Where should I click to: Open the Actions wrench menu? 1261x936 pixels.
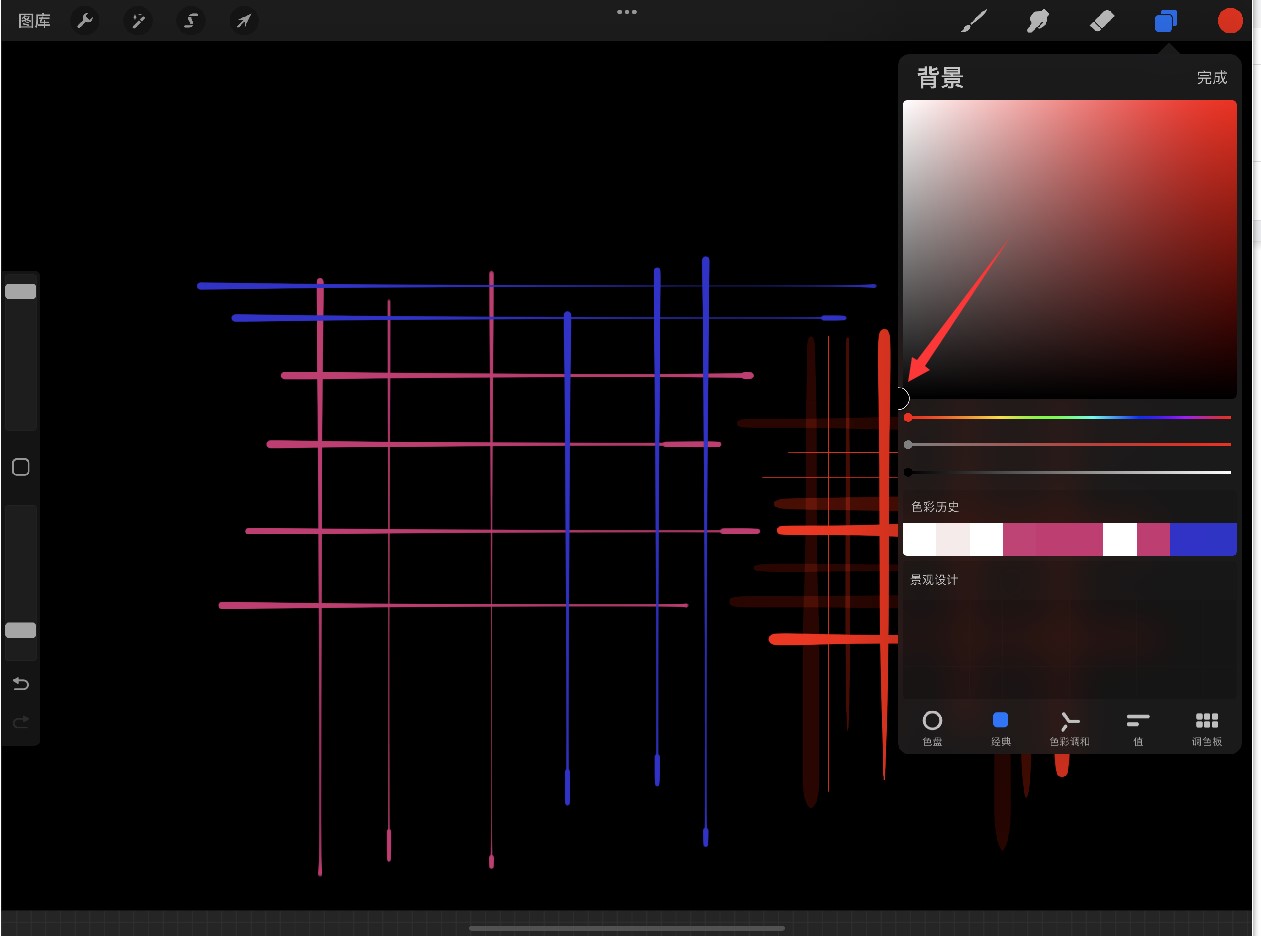pyautogui.click(x=85, y=21)
